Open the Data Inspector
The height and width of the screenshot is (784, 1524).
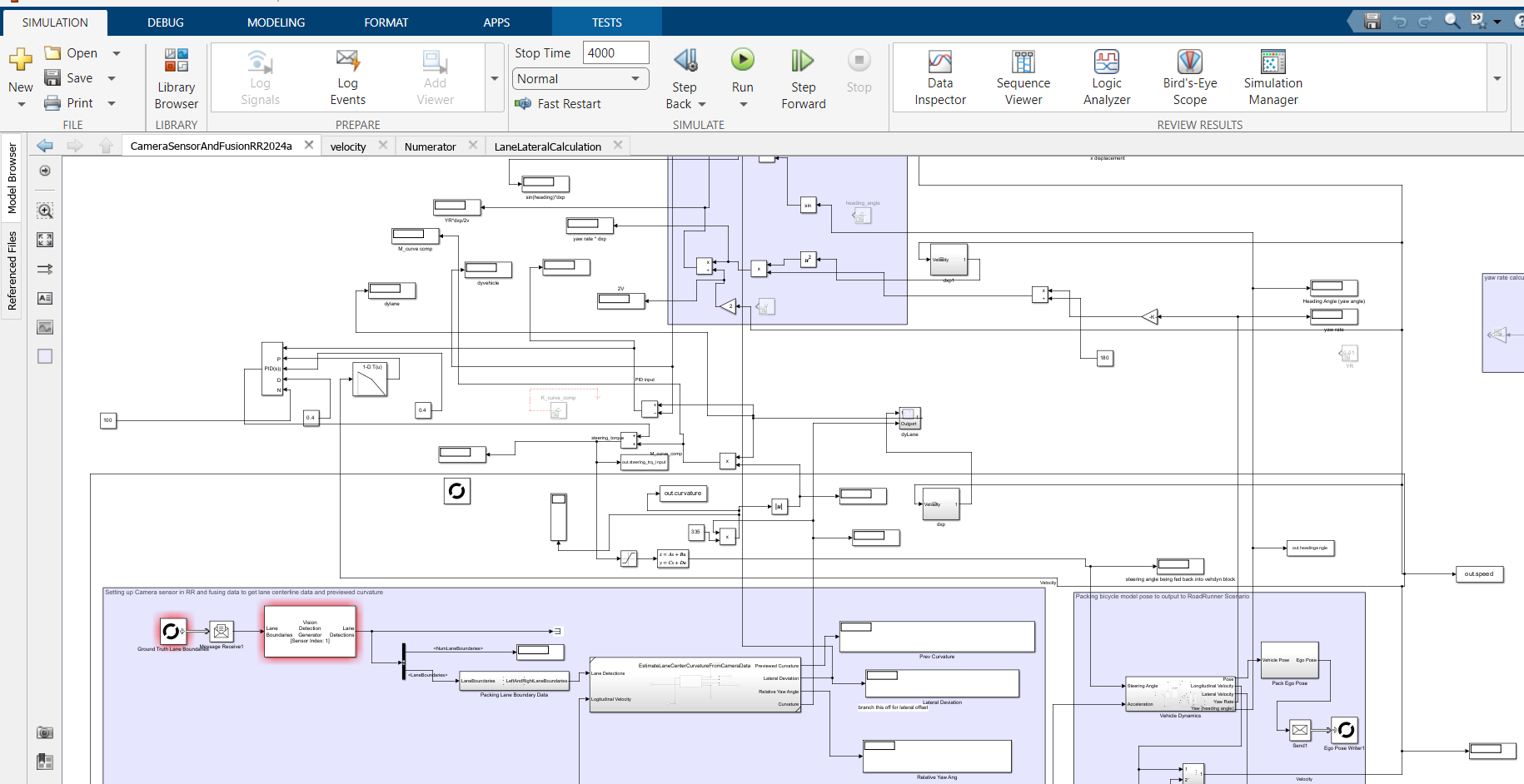pyautogui.click(x=940, y=77)
